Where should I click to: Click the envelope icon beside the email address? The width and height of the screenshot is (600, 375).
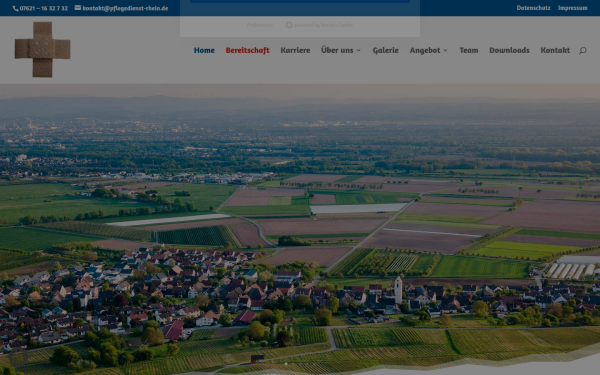click(78, 8)
